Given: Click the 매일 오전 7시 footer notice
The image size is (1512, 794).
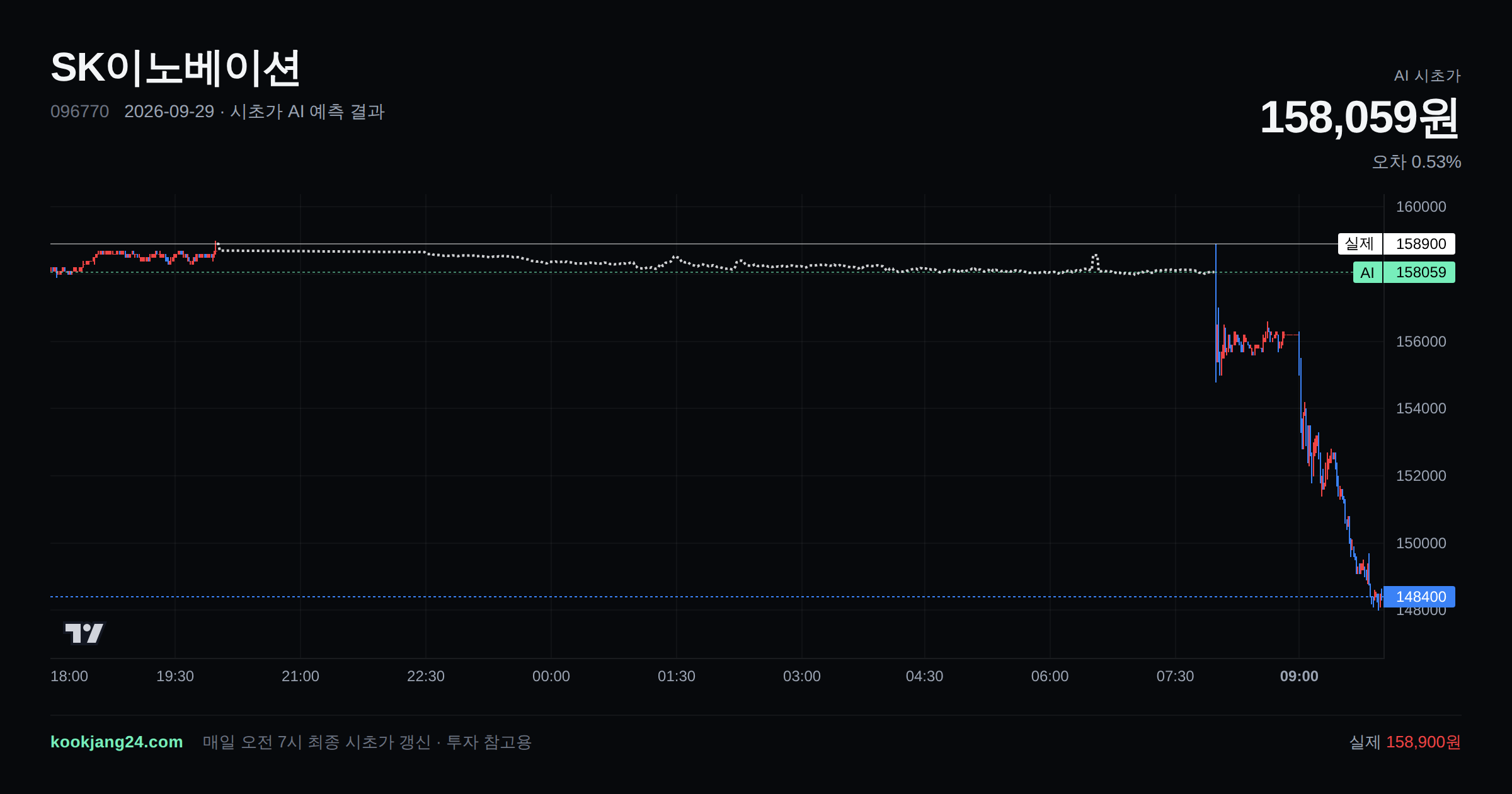Looking at the screenshot, I should 367,742.
